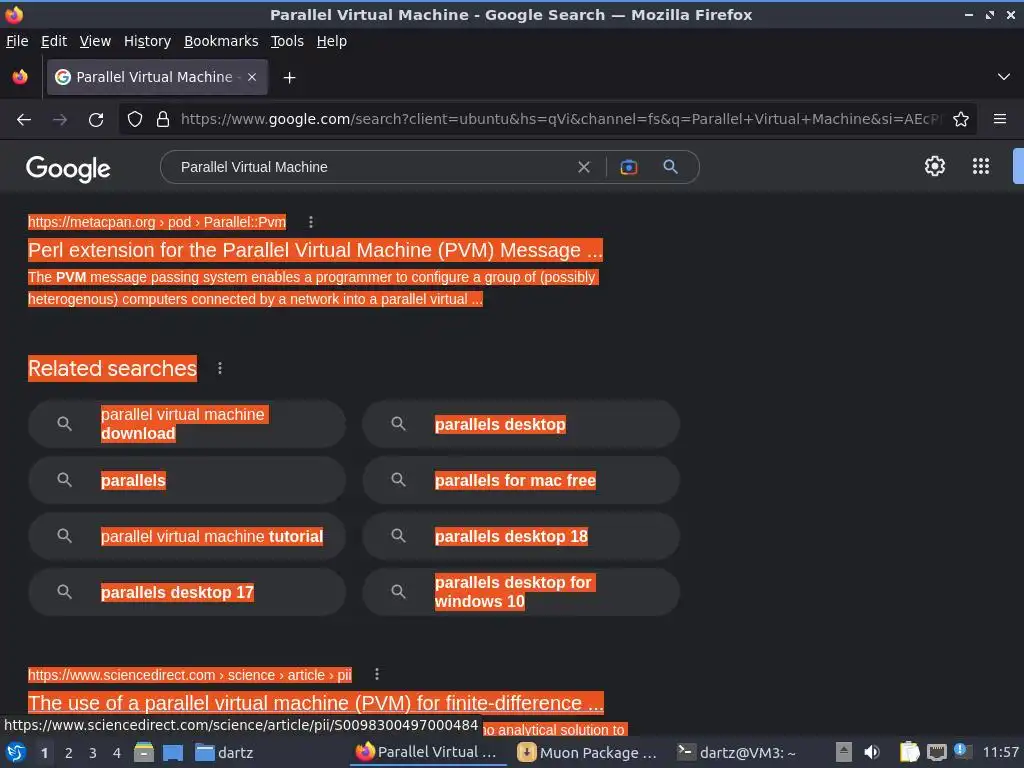1024x768 pixels.
Task: Click the URL address bar
Action: 560,119
